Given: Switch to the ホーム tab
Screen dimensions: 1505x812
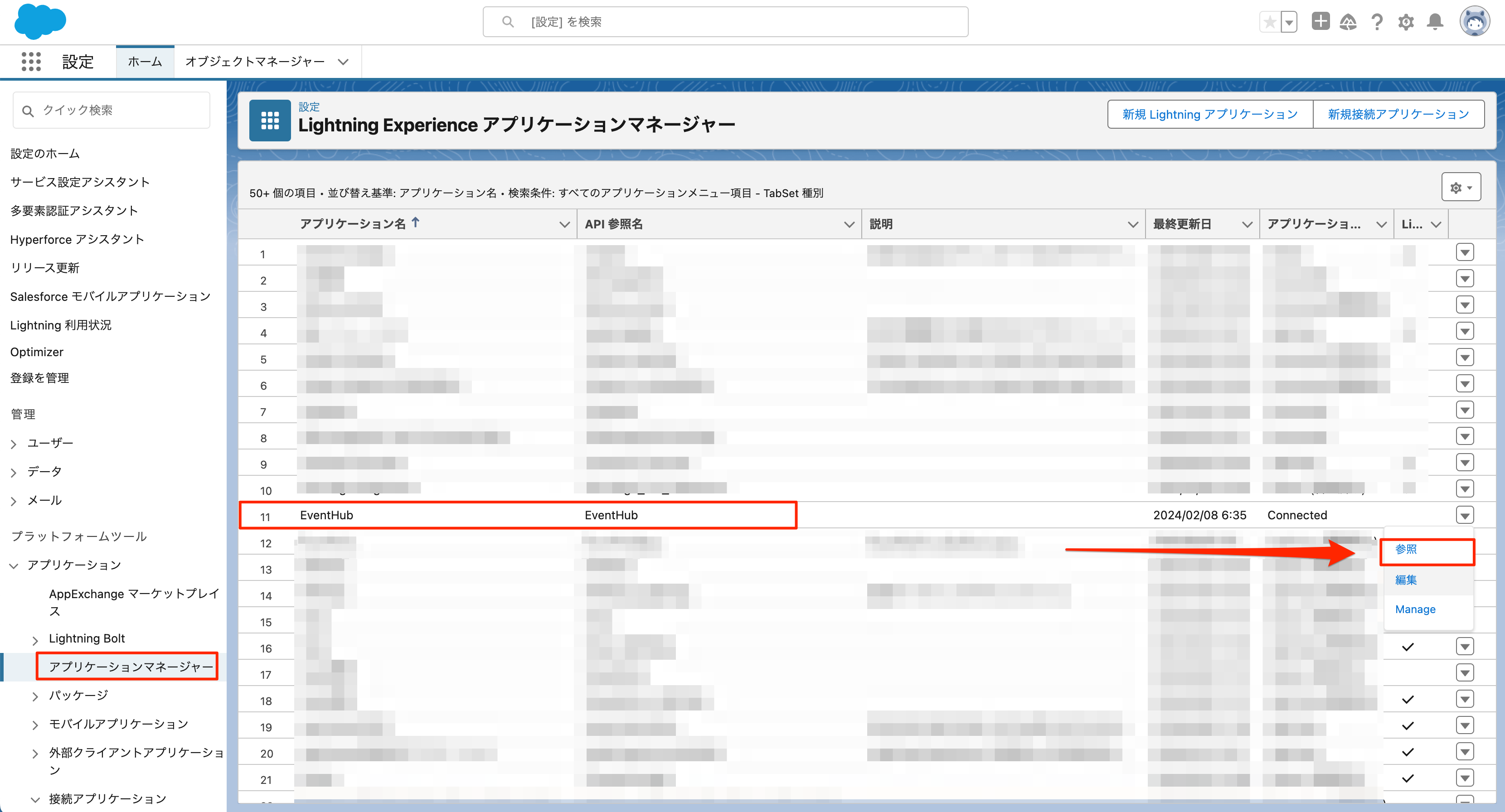Looking at the screenshot, I should point(145,61).
